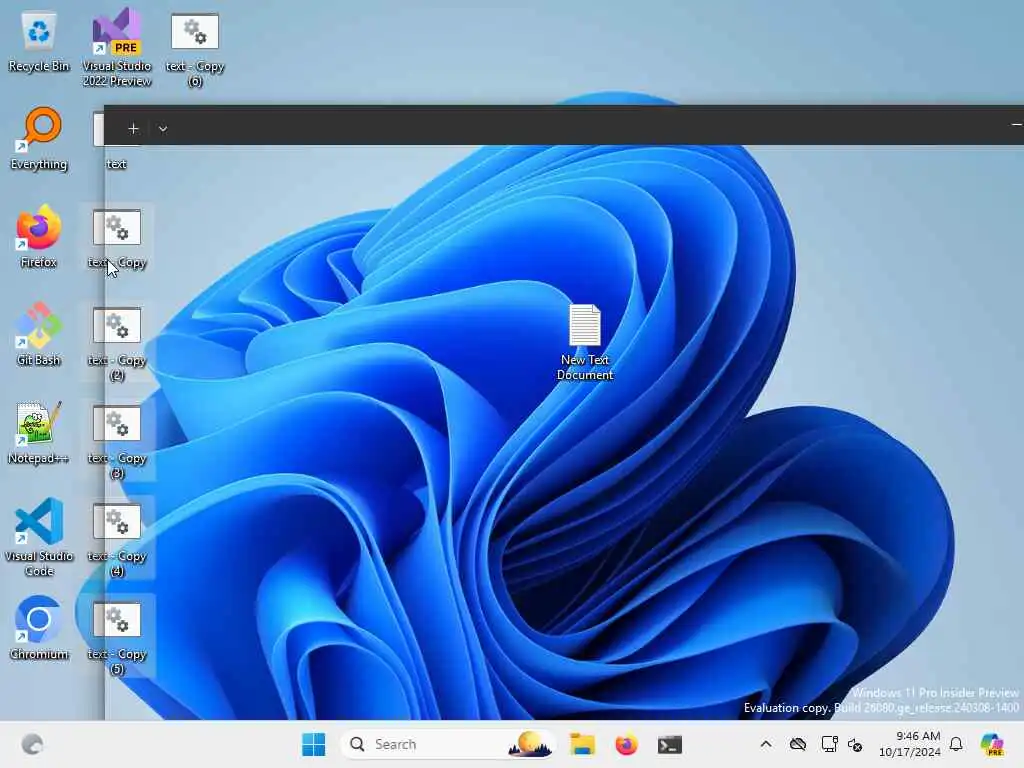Select the text - Copy (5) file
This screenshot has height=768, width=1024.
tap(117, 637)
